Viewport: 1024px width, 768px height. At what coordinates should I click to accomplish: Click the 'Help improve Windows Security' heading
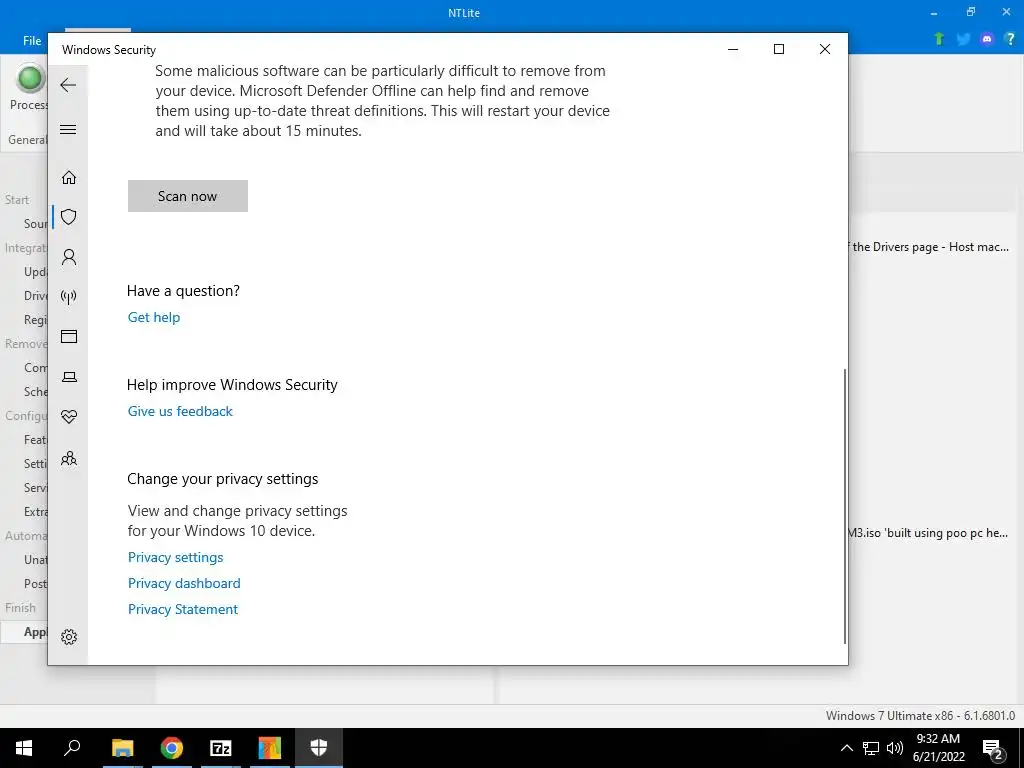point(232,385)
